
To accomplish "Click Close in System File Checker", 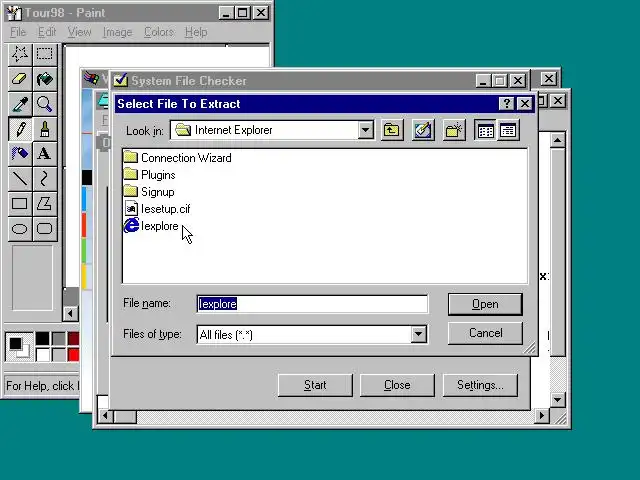I will (397, 385).
